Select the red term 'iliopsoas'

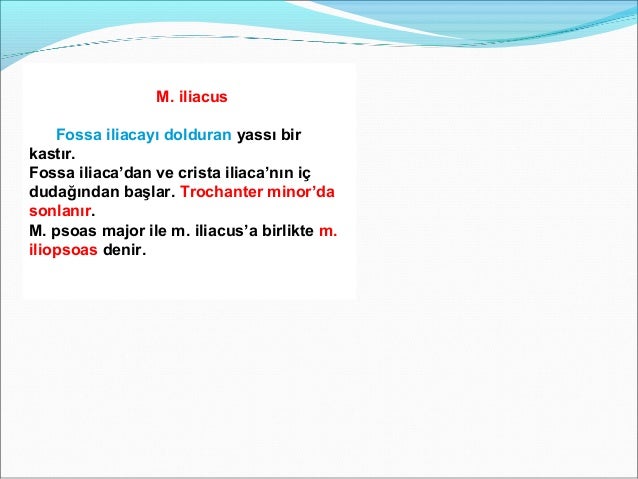pos(63,249)
